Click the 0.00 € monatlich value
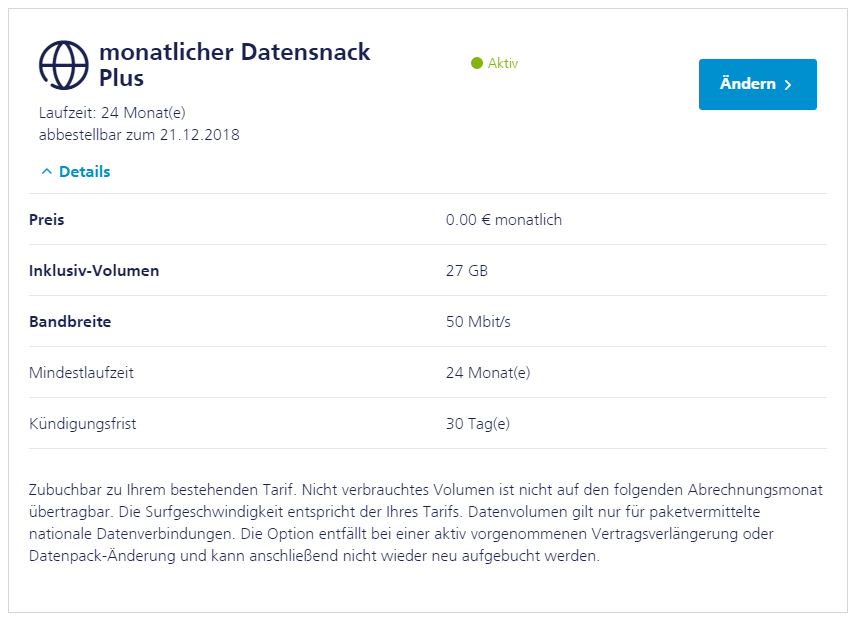This screenshot has width=854, height=618. pyautogui.click(x=504, y=219)
